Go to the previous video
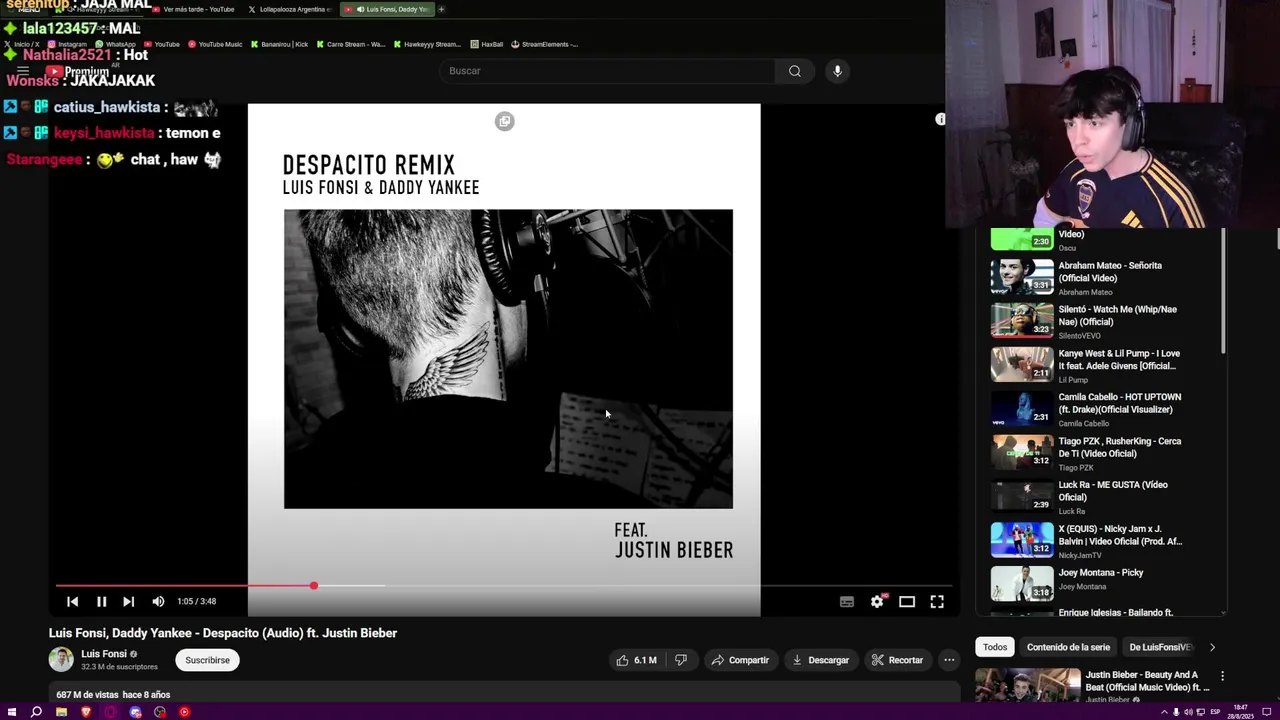Screen dimensions: 1280x720 72,601
